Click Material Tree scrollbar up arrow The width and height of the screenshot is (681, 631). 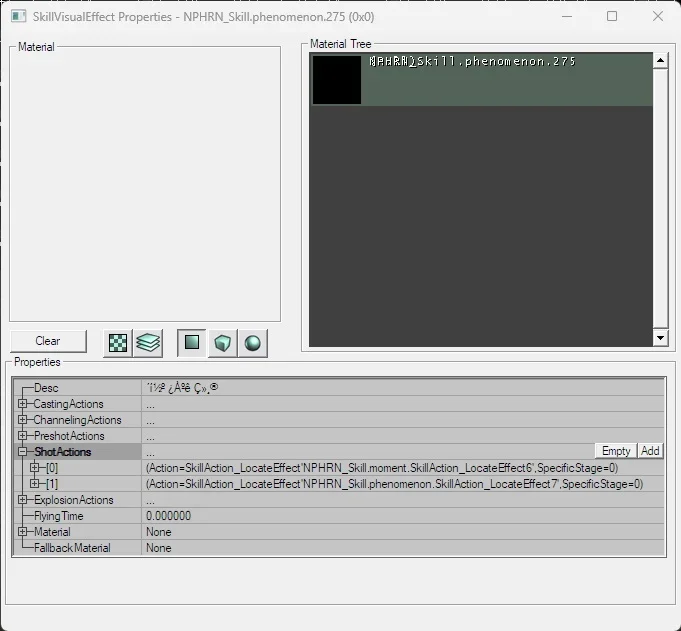click(660, 60)
